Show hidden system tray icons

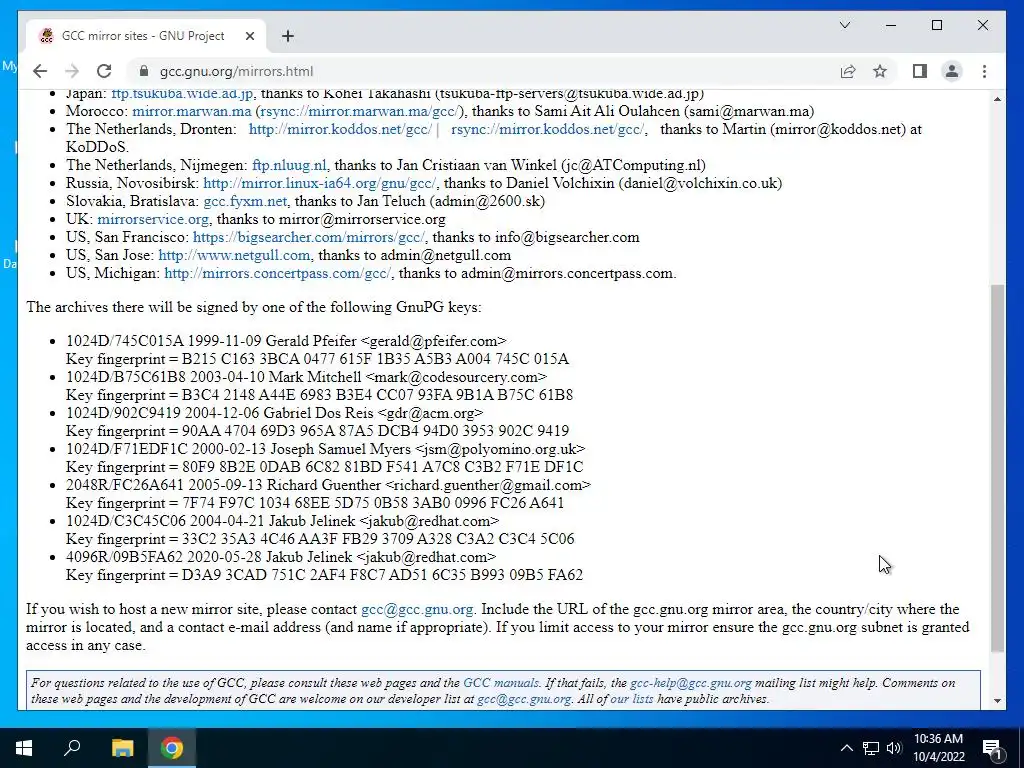coord(846,748)
